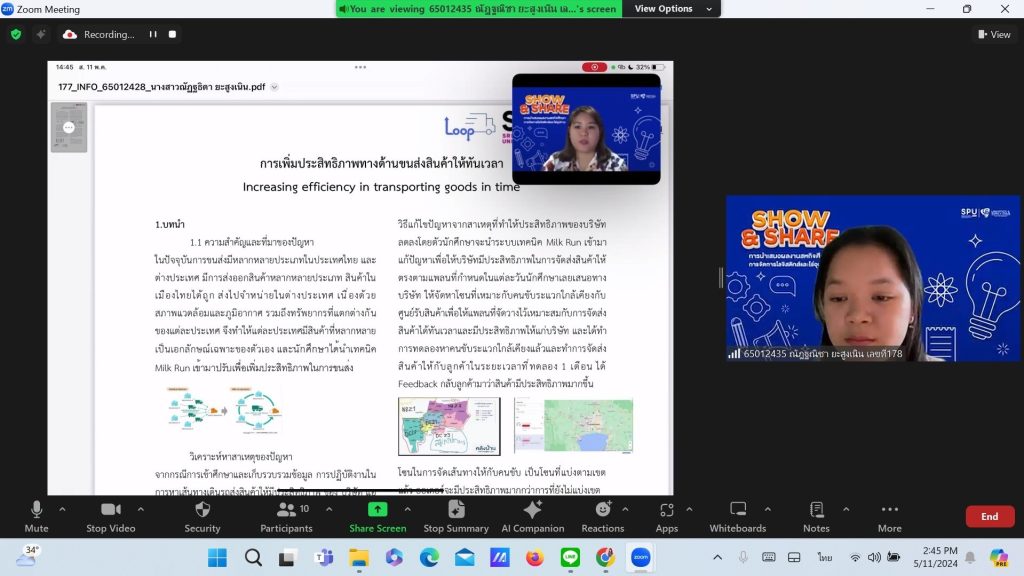The height and width of the screenshot is (576, 1024).
Task: Expand Share Screen options arrow
Action: (408, 509)
